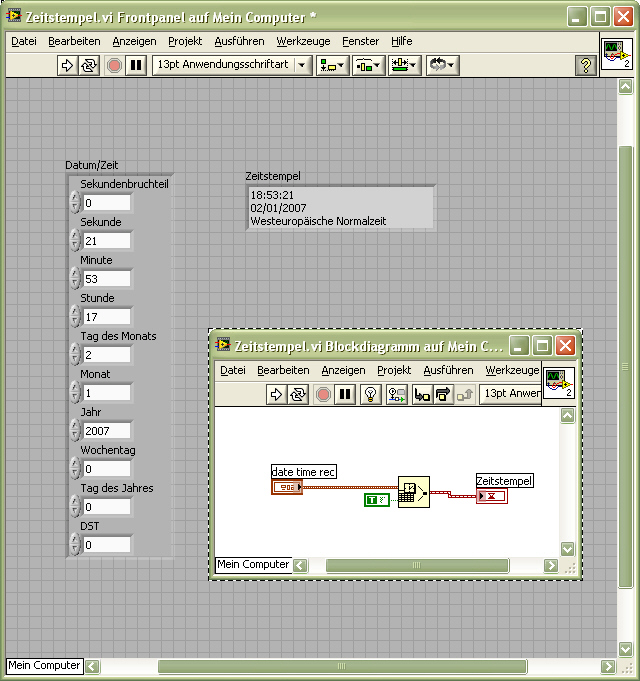Click the Stunde stepper arrows
This screenshot has height=681, width=640.
75,317
